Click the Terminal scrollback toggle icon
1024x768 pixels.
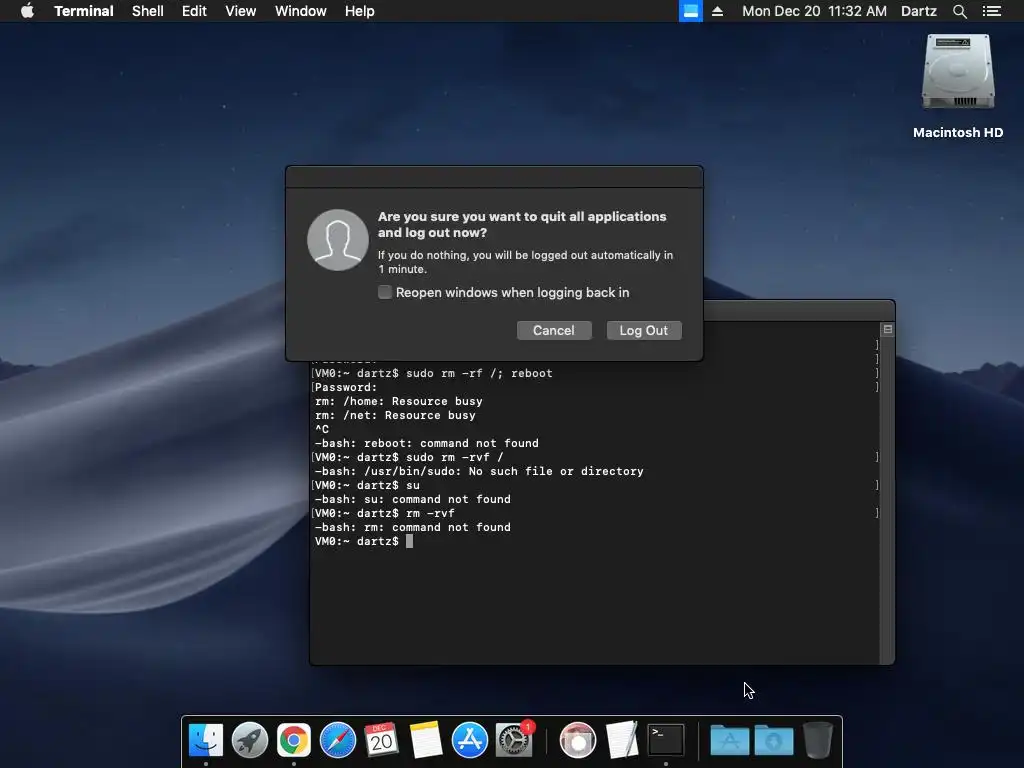pos(888,329)
